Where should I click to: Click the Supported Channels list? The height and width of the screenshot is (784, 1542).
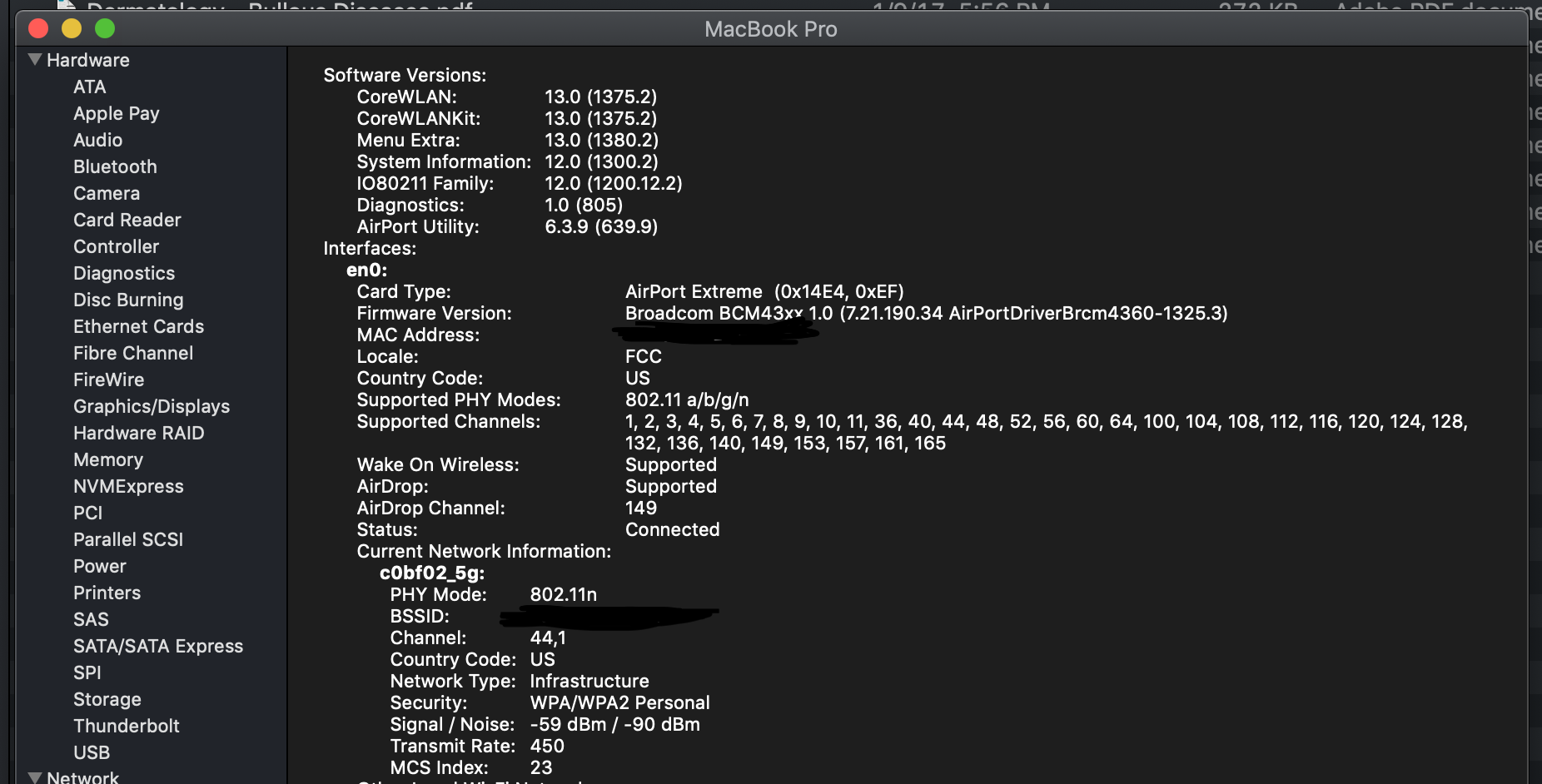pyautogui.click(x=1047, y=432)
